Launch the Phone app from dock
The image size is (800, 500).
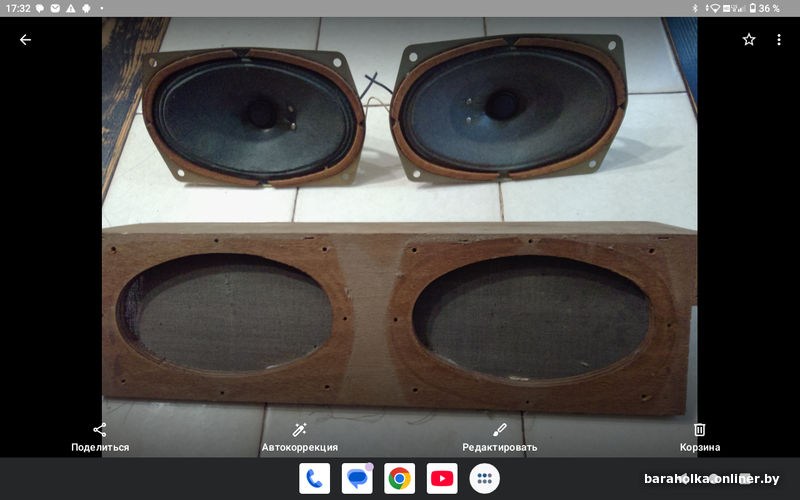coord(314,479)
